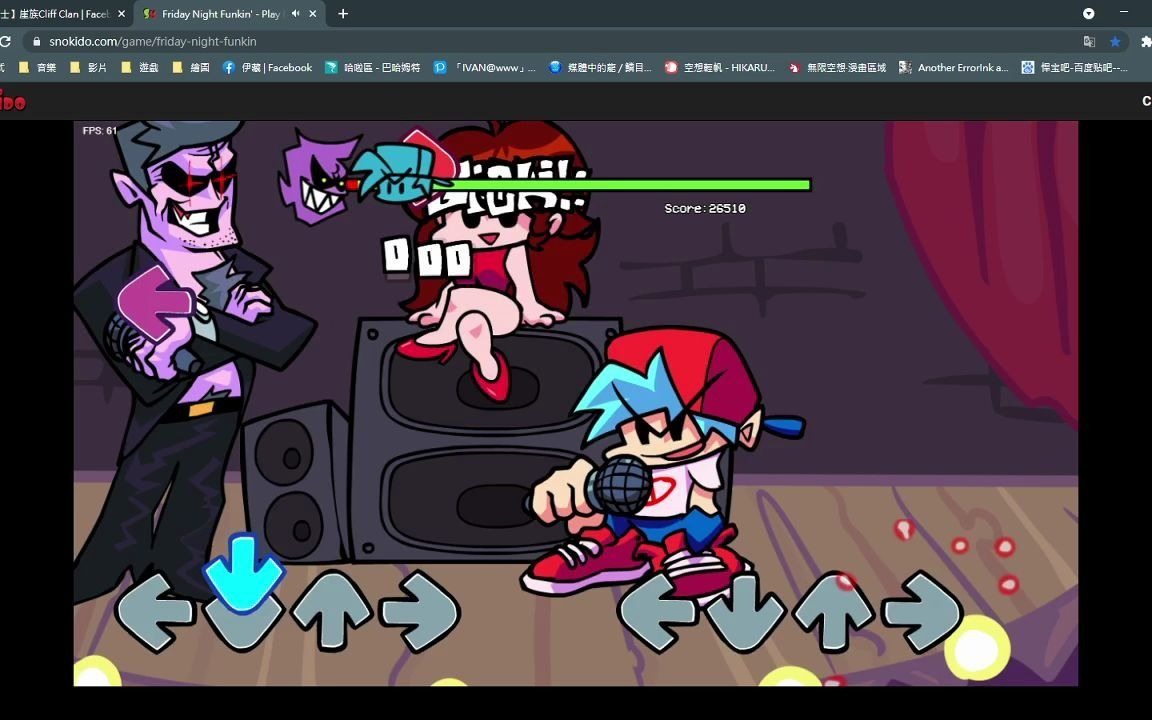Click the player's down arrow receptor
The width and height of the screenshot is (1152, 720).
tap(746, 613)
